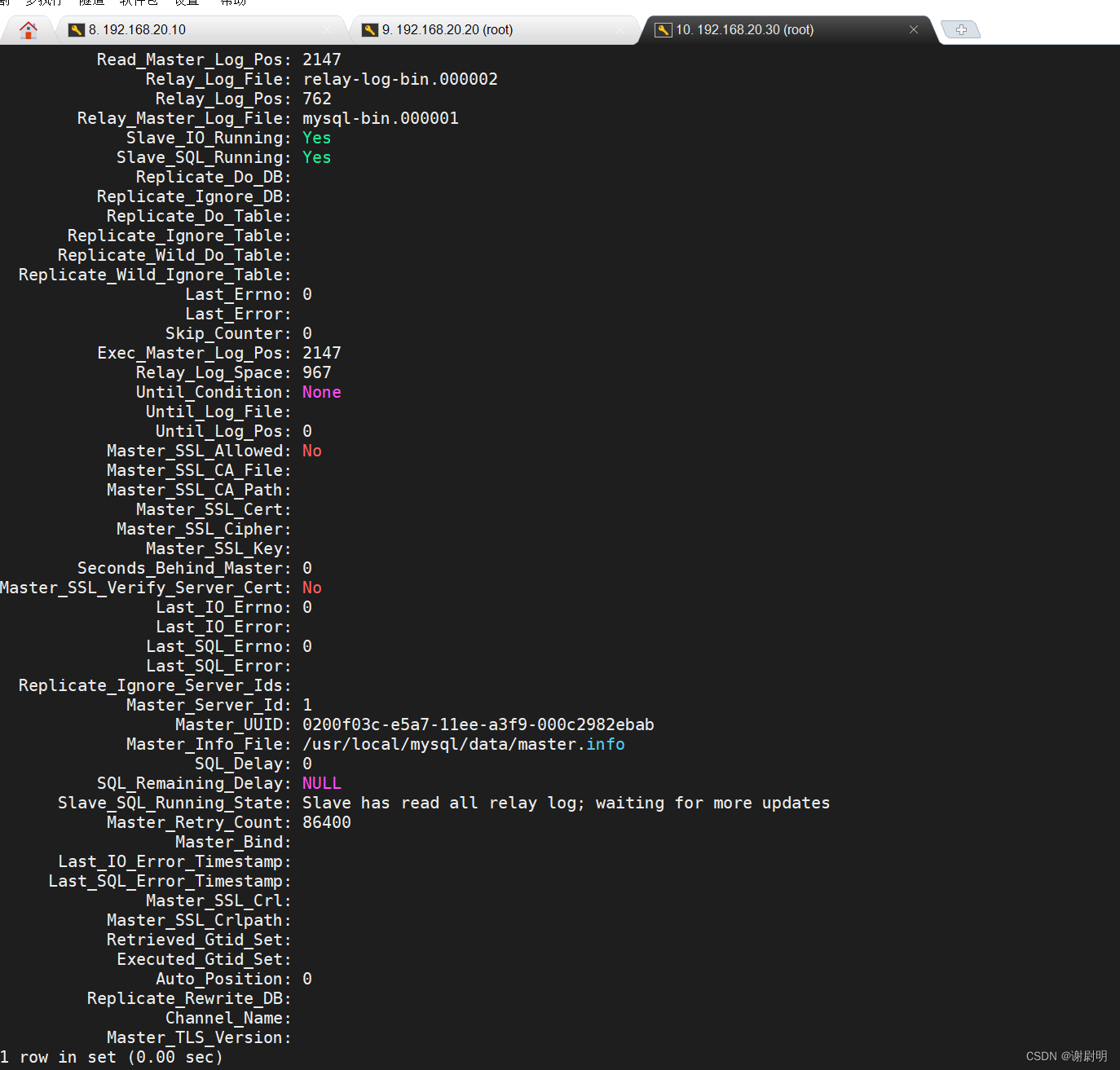Click the Replicate_Ignore_DB label
1120x1070 pixels.
pos(194,196)
